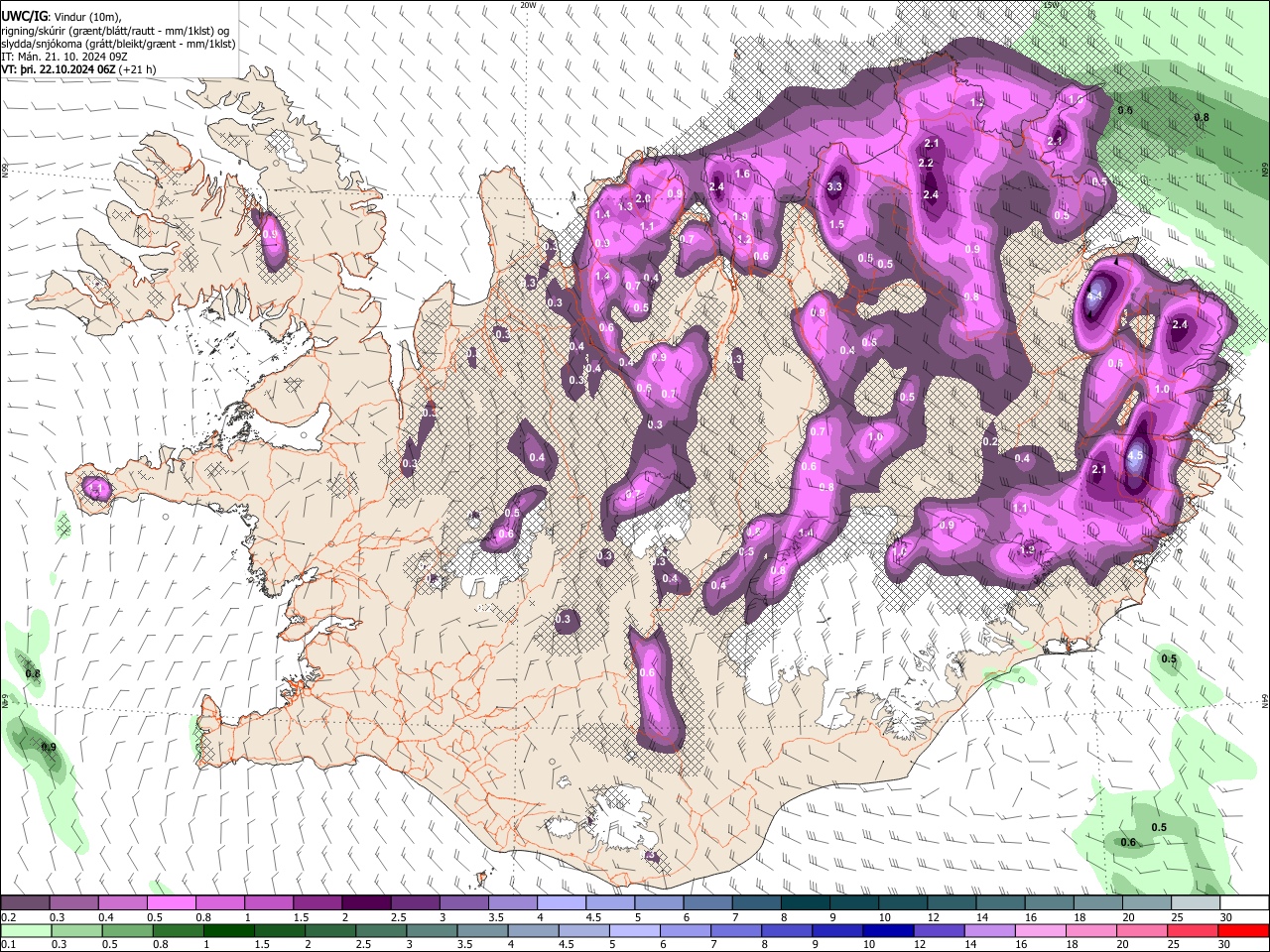Click the bright pink 0.5–0.8 swatch in upper legend

click(x=171, y=903)
